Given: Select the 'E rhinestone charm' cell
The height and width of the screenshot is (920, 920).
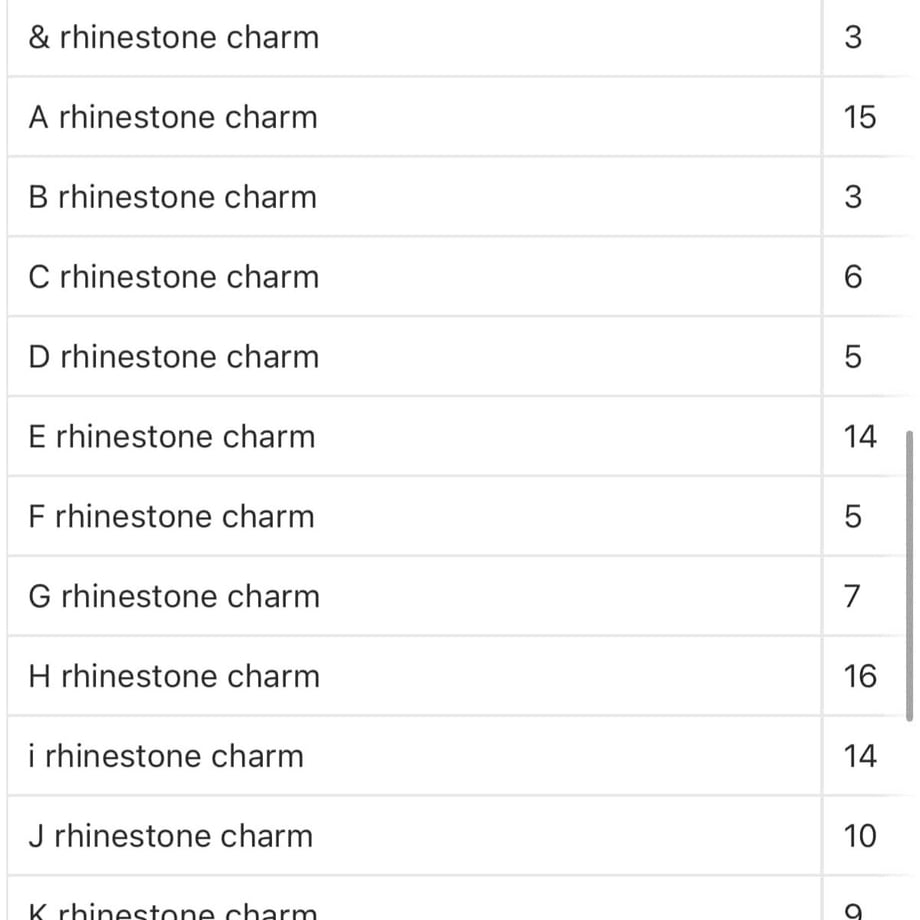Looking at the screenshot, I should [414, 437].
